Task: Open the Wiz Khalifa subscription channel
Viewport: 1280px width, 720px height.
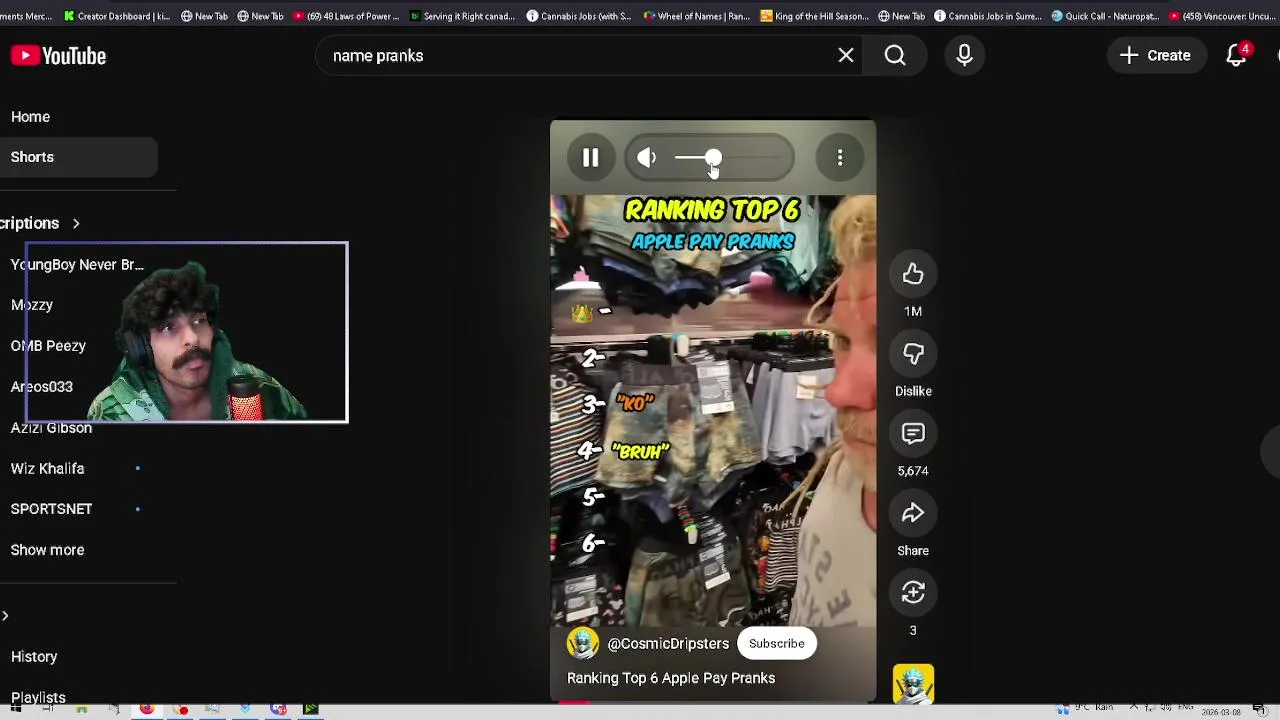Action: click(47, 469)
